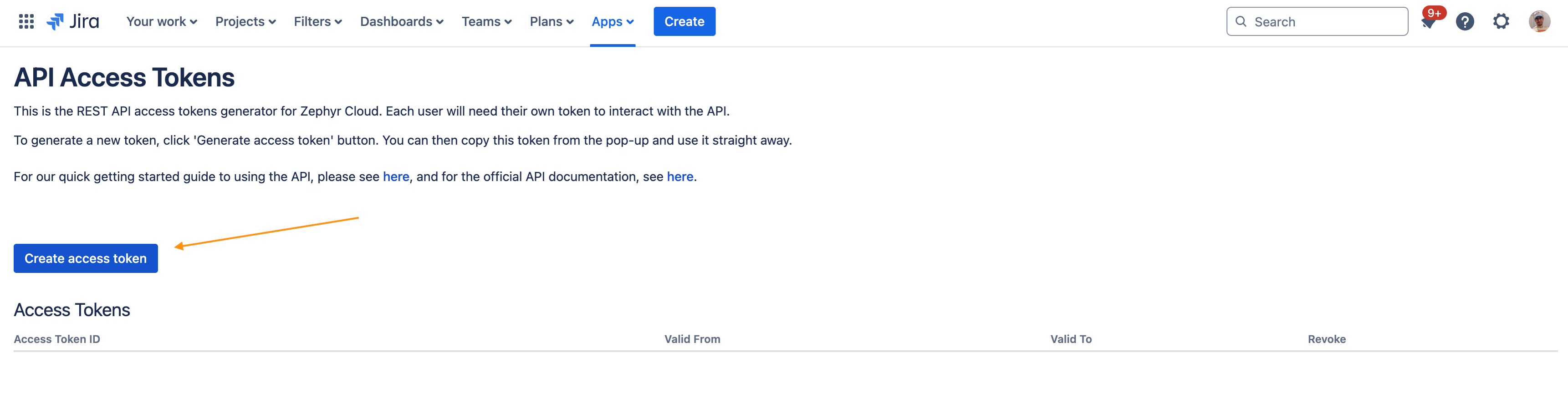Open the notifications bell icon
The width and height of the screenshot is (1568, 393).
point(1428,22)
